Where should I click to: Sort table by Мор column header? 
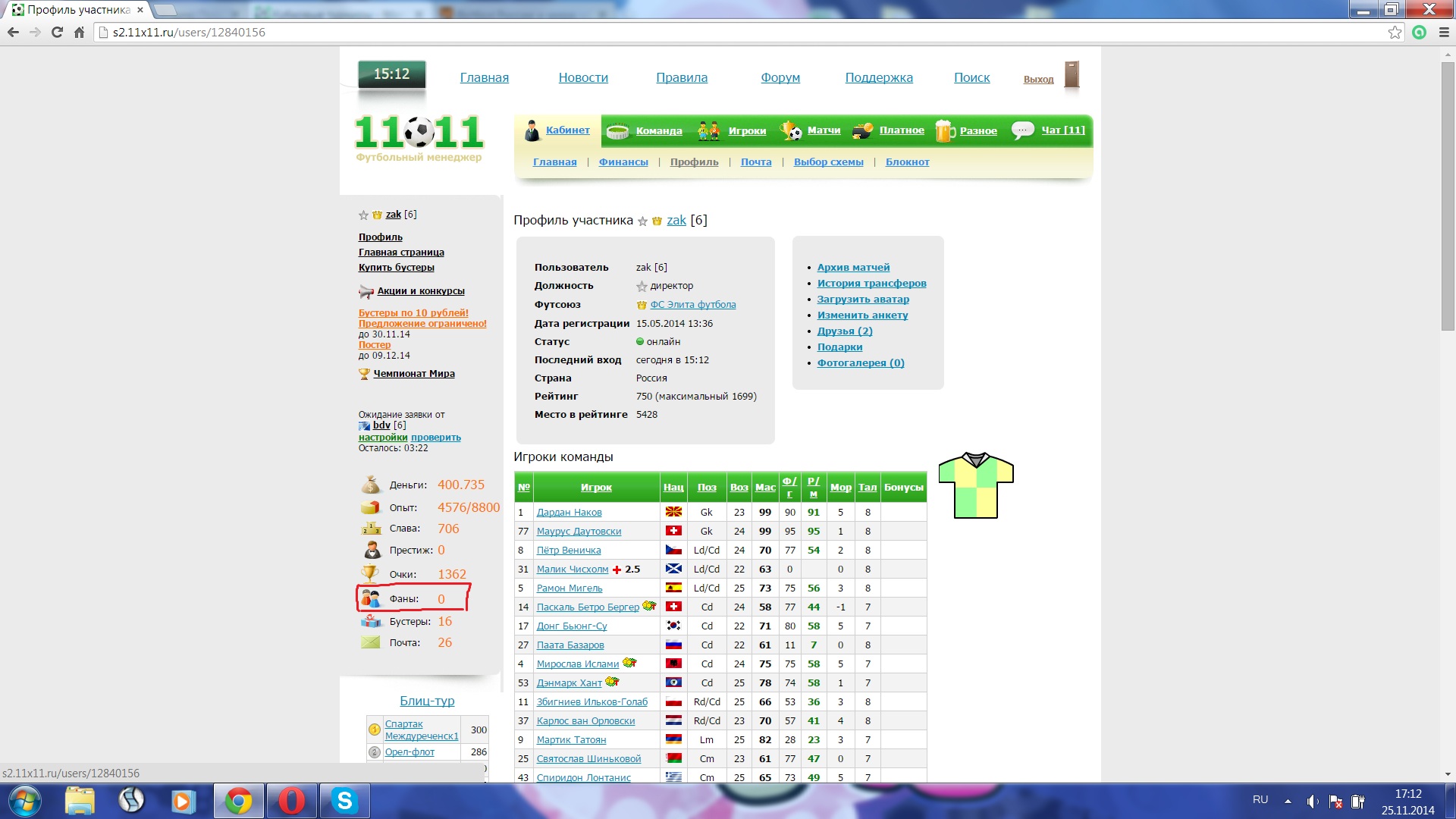[x=840, y=488]
